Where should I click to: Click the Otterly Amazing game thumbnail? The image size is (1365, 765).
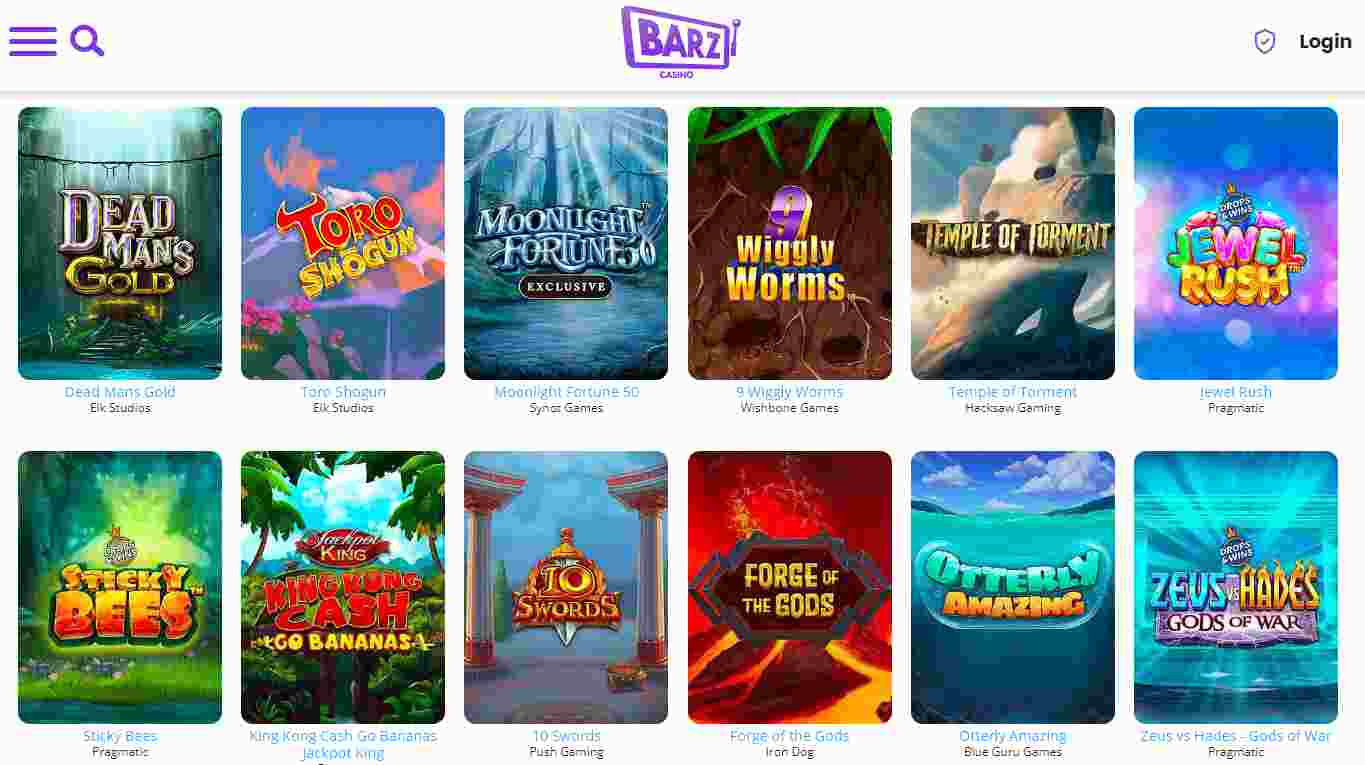pyautogui.click(x=1013, y=587)
